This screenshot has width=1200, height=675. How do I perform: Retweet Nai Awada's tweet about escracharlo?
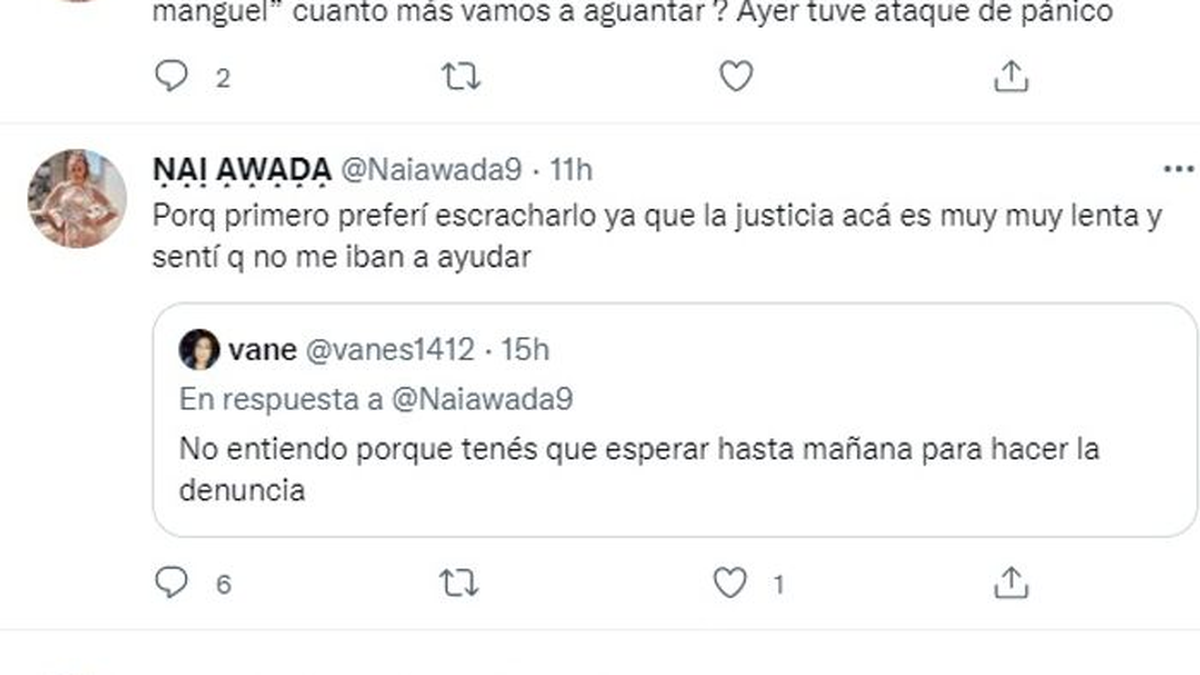click(460, 583)
